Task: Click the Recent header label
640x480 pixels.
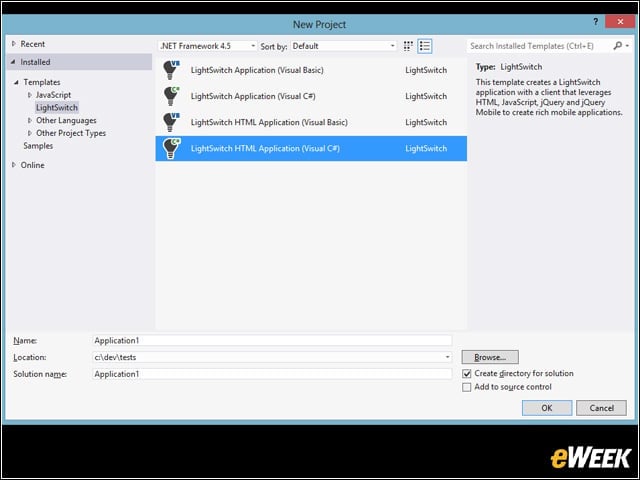Action: tap(33, 44)
